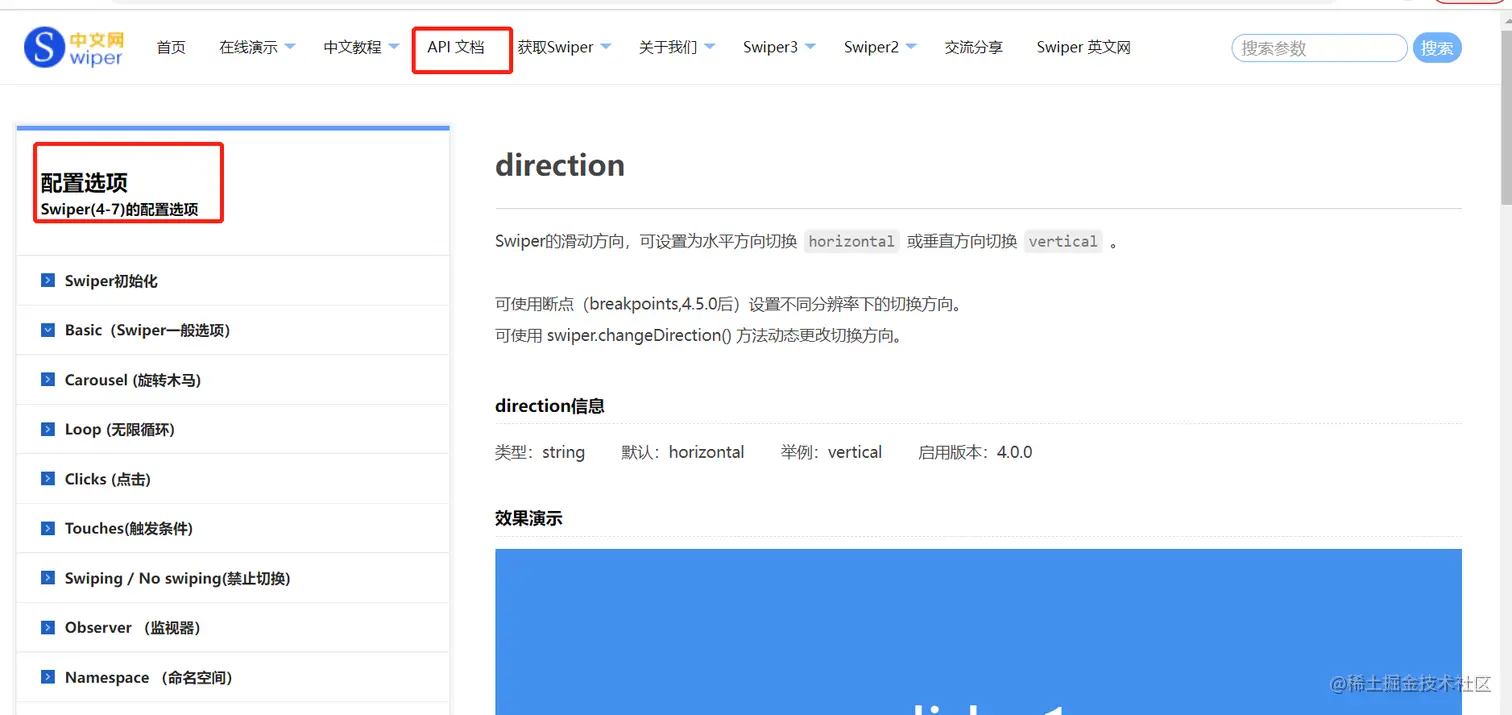Screen dimensions: 1512x715
Task: Open the Swiper2 dropdown menu
Action: click(880, 47)
